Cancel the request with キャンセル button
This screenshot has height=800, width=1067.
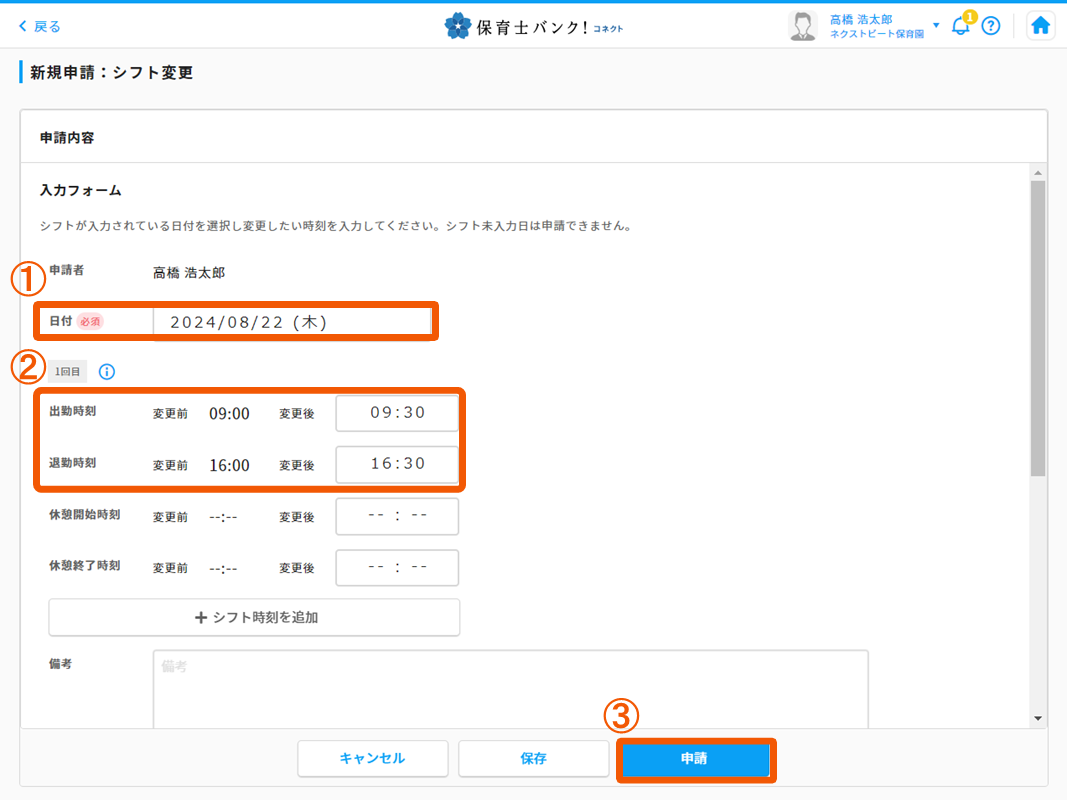[x=372, y=758]
